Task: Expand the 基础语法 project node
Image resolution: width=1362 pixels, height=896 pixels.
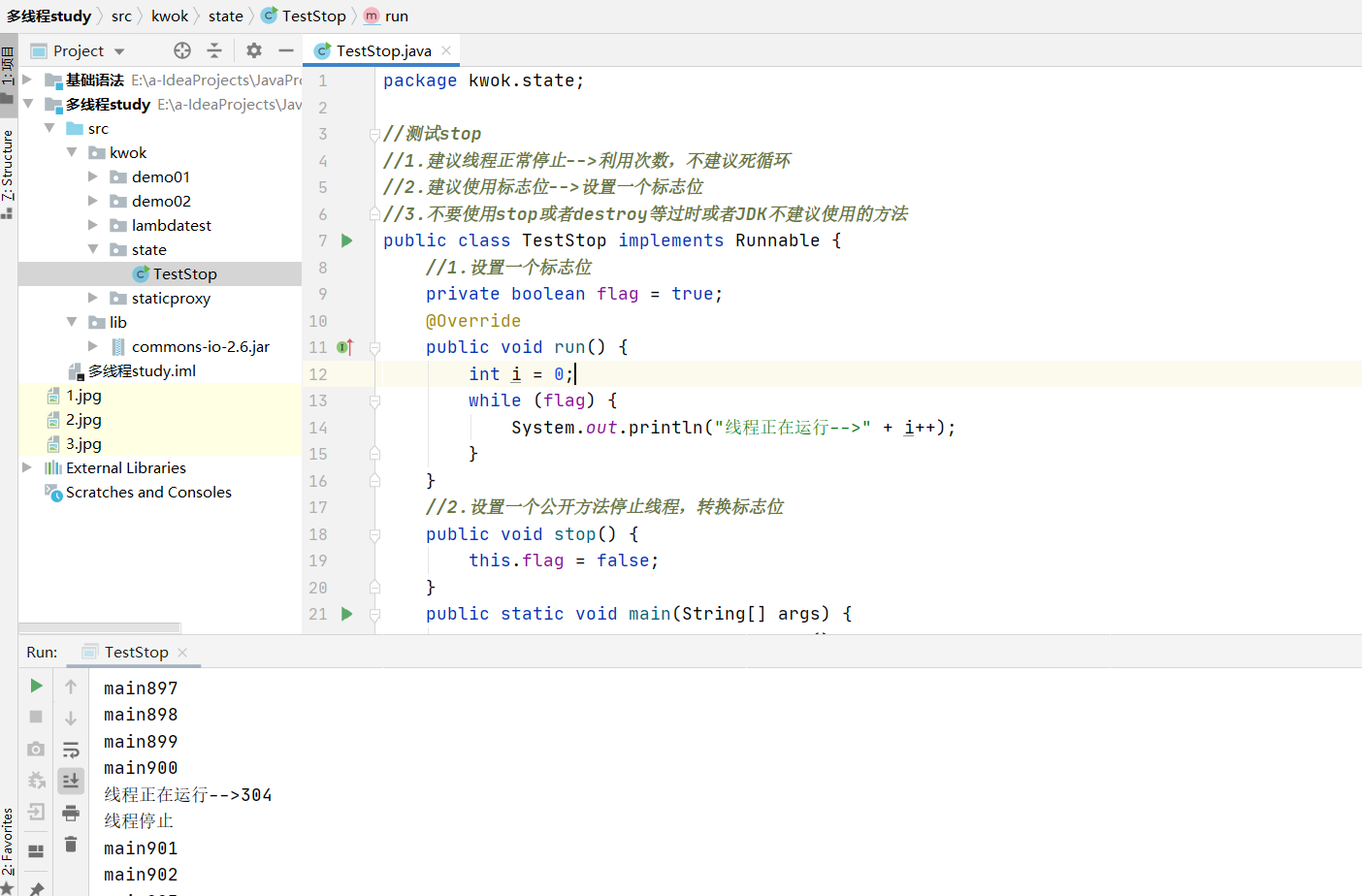Action: (x=27, y=80)
